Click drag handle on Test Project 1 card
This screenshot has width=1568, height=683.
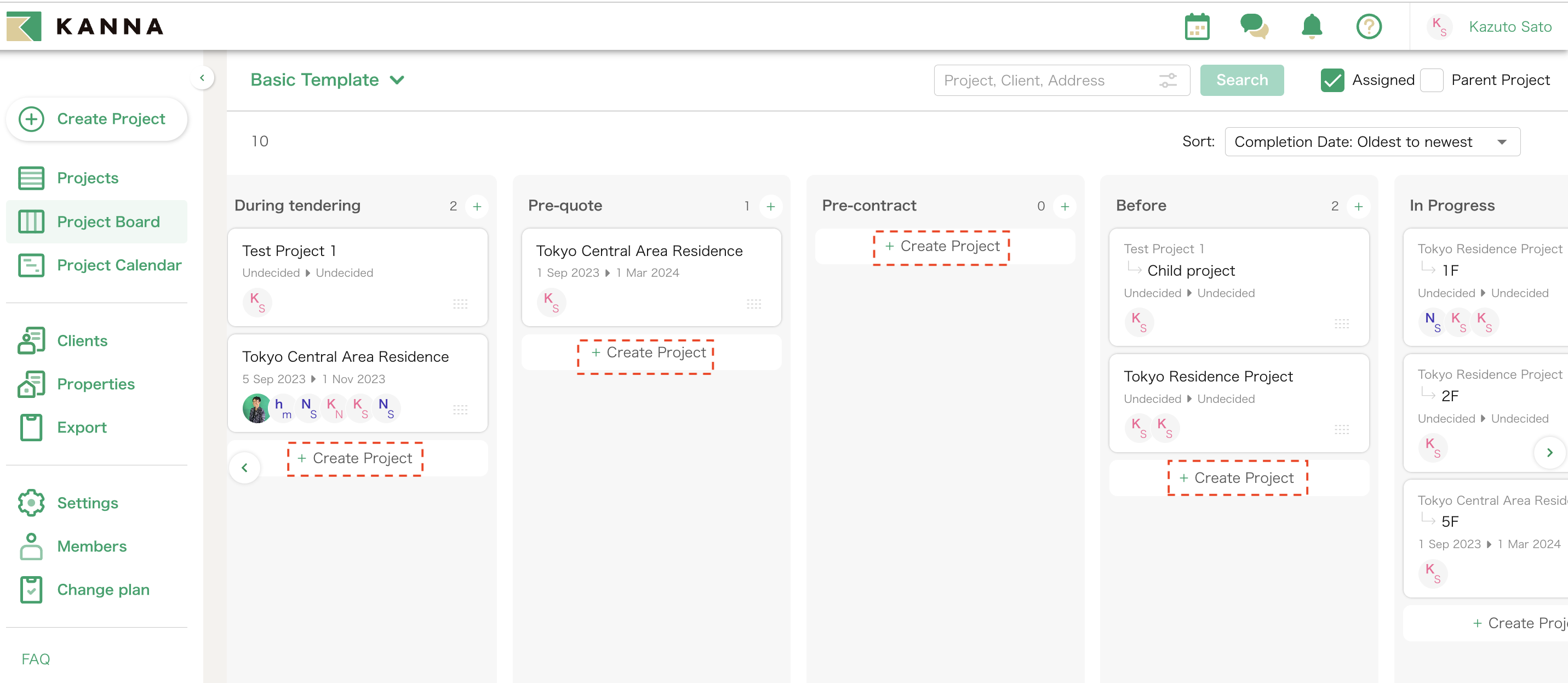(460, 304)
